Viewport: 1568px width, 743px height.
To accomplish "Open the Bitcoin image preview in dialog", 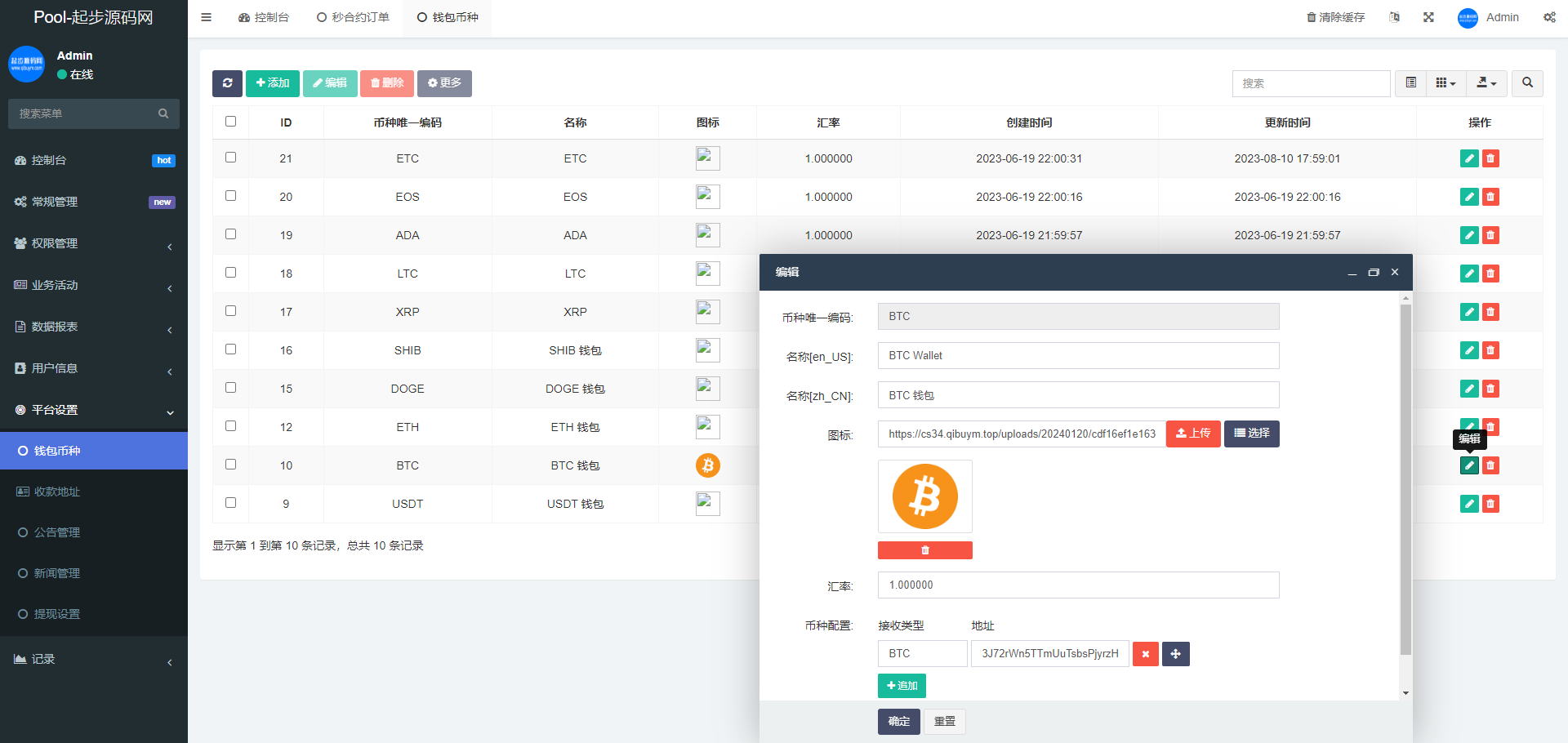I will pos(924,496).
